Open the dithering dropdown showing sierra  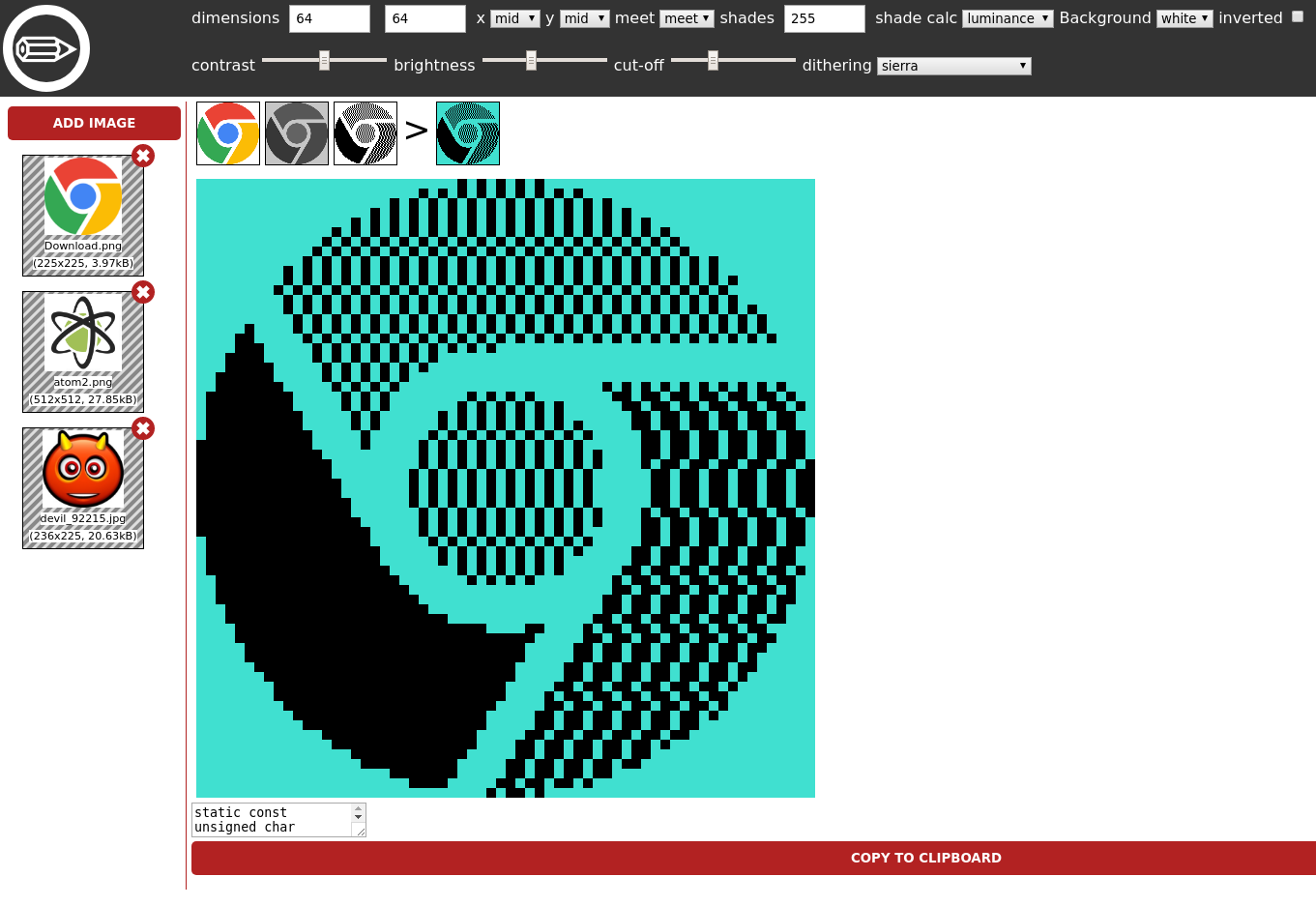pyautogui.click(x=953, y=66)
